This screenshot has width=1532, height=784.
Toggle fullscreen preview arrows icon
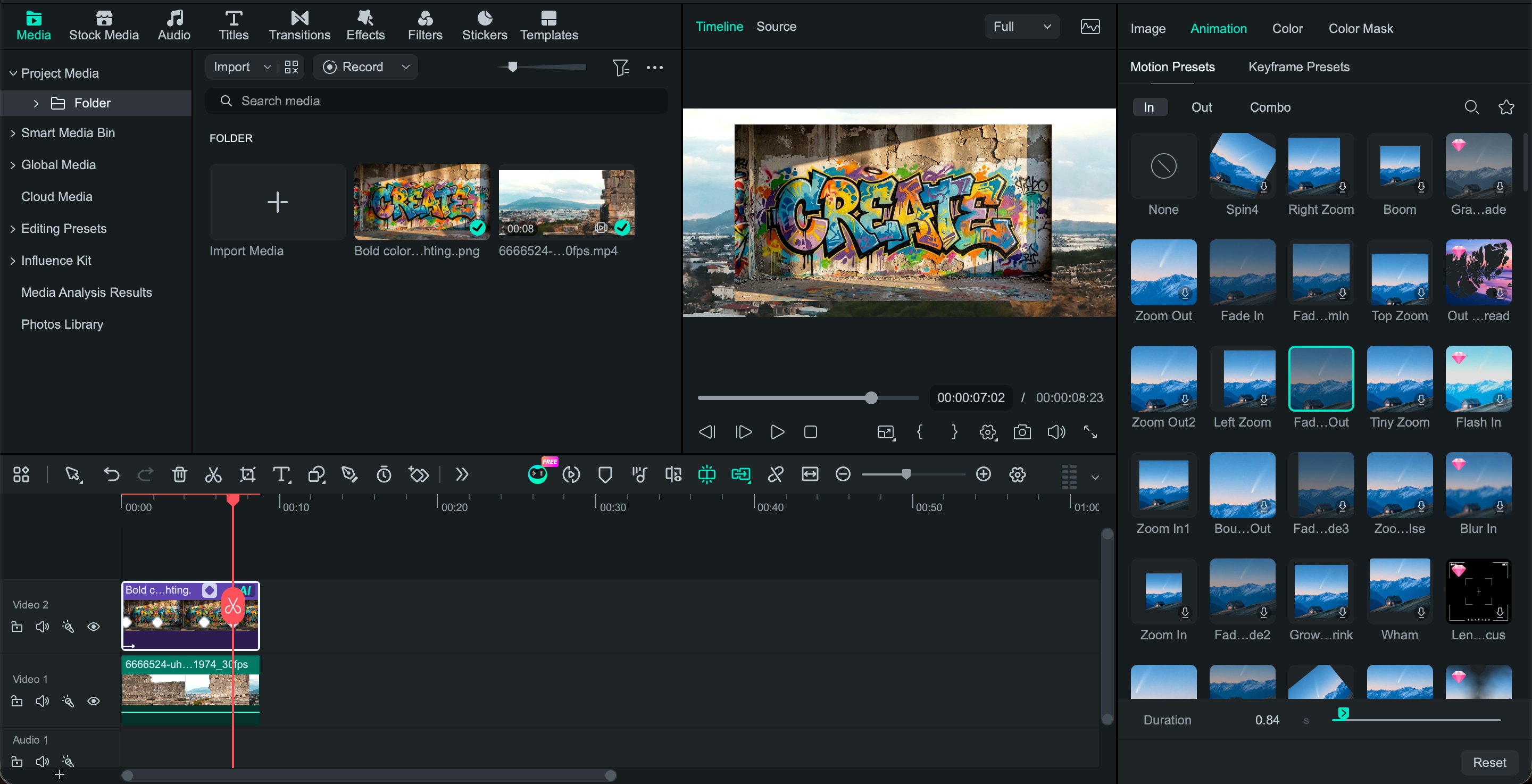pyautogui.click(x=1090, y=432)
